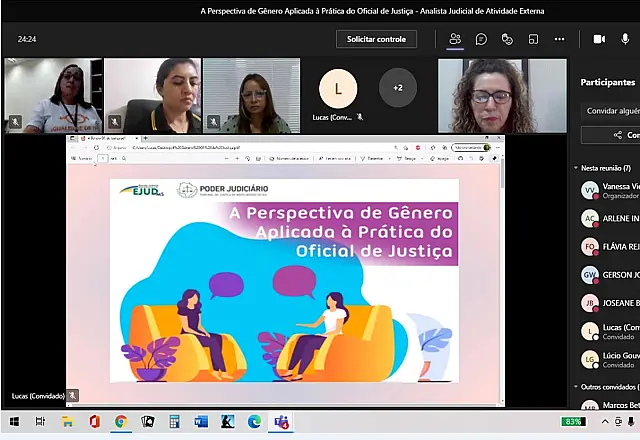Viewport: 640px width, 440px height.
Task: Select participant Lúcio Gouveia, Convidado
Action: point(610,360)
